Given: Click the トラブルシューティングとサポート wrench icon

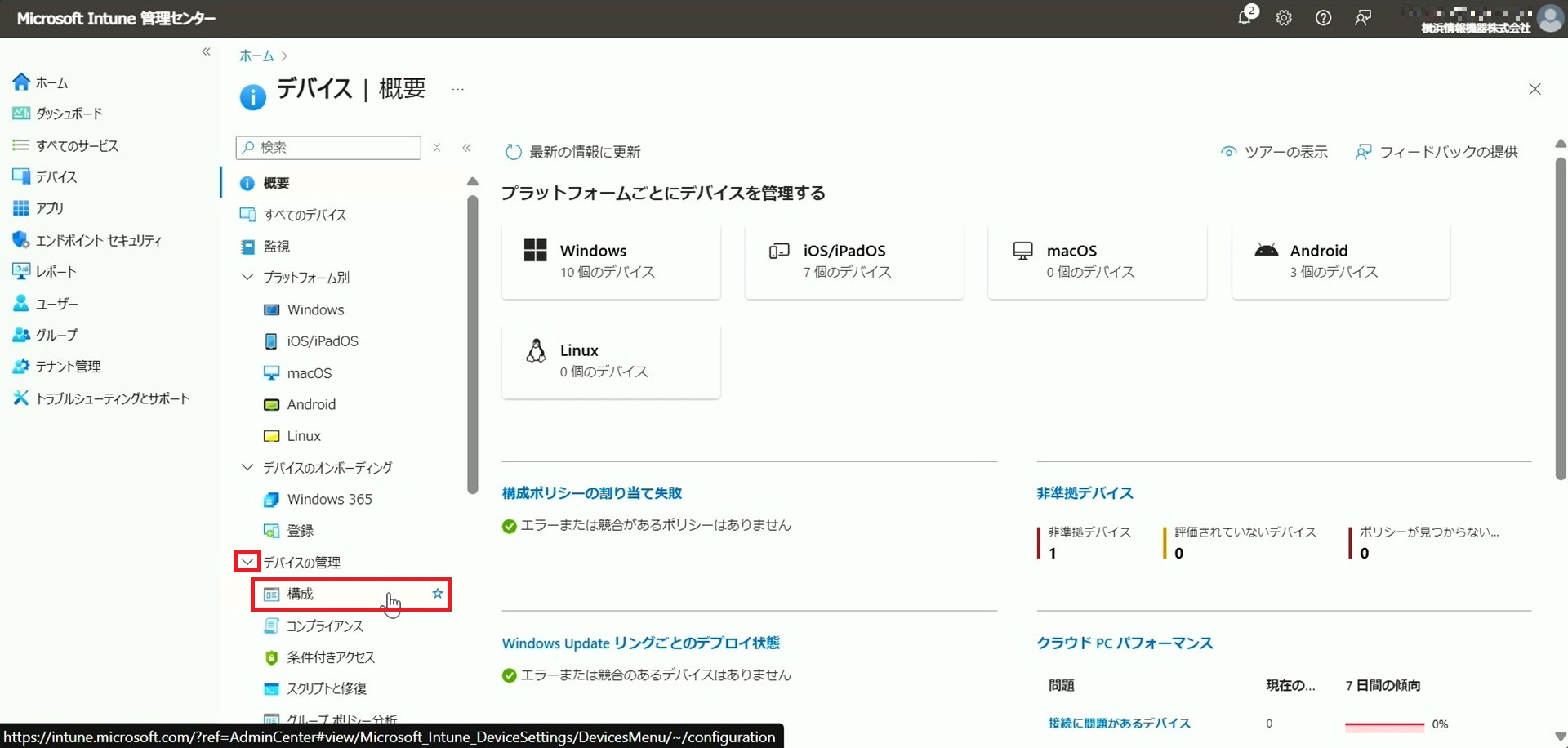Looking at the screenshot, I should 21,398.
